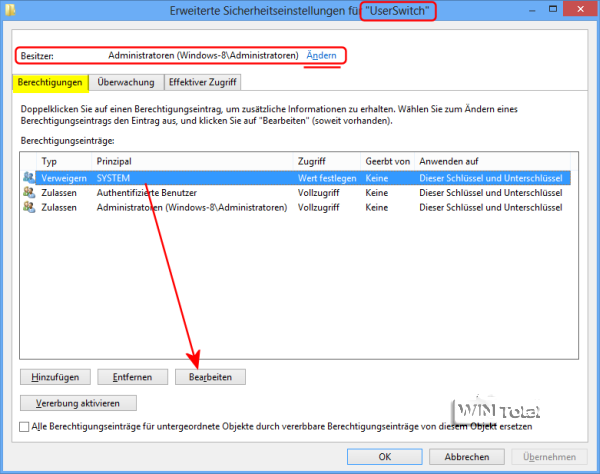Click the Entfernen button
The width and height of the screenshot is (600, 474).
(x=132, y=377)
